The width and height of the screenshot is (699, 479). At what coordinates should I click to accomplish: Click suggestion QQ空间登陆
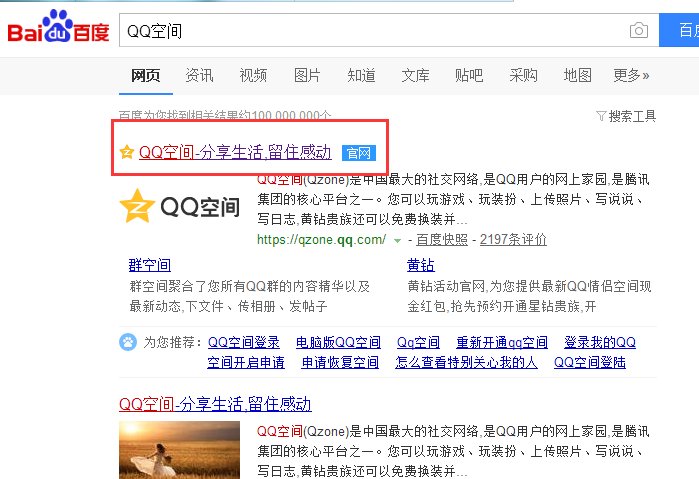click(x=590, y=362)
